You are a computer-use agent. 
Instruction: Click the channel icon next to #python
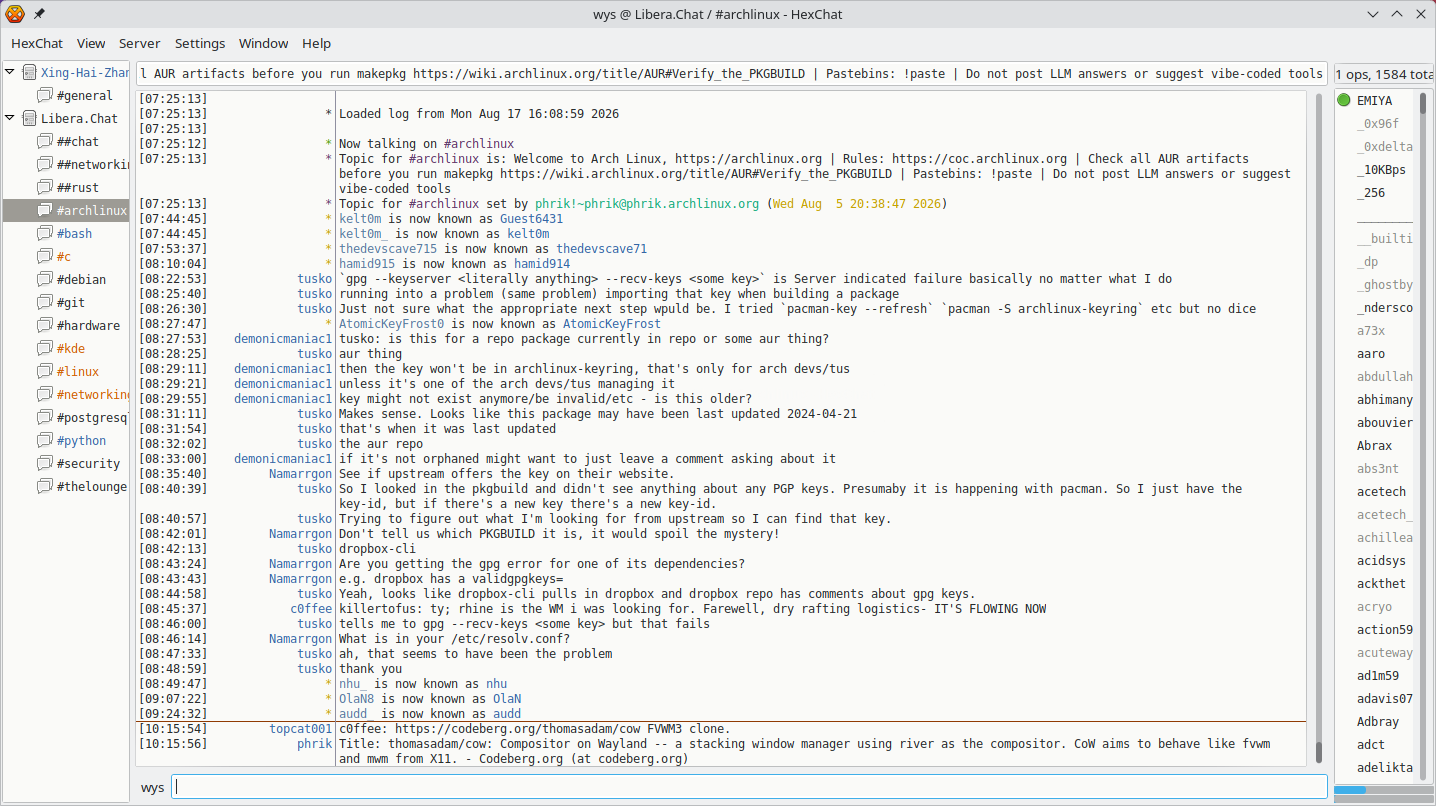pyautogui.click(x=45, y=440)
